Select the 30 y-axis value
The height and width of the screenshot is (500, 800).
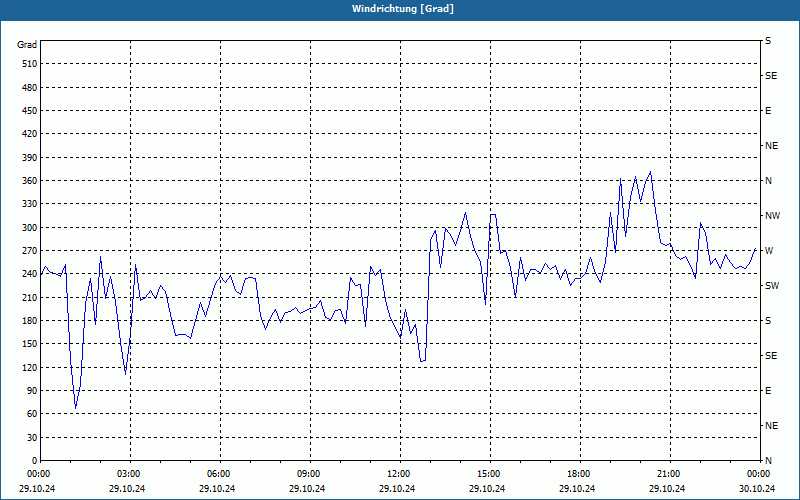point(32,437)
